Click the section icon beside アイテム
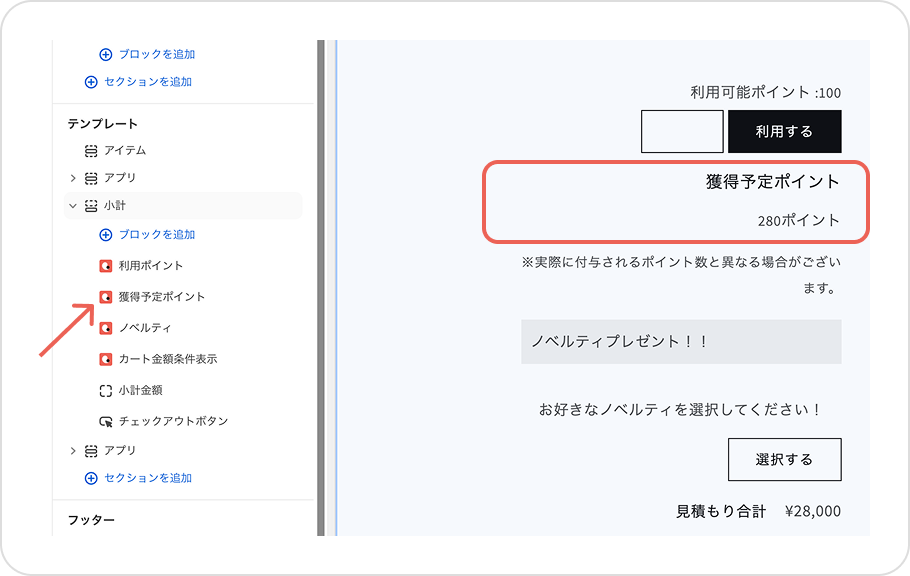The image size is (910, 576). pyautogui.click(x=91, y=151)
